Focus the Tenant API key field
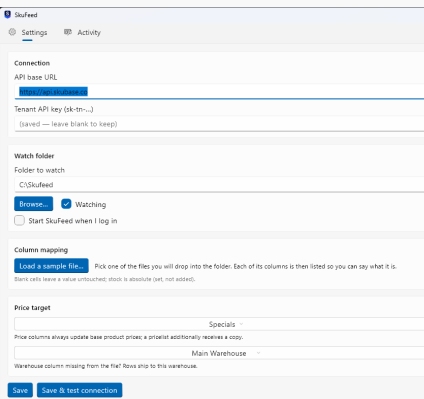 [219, 124]
